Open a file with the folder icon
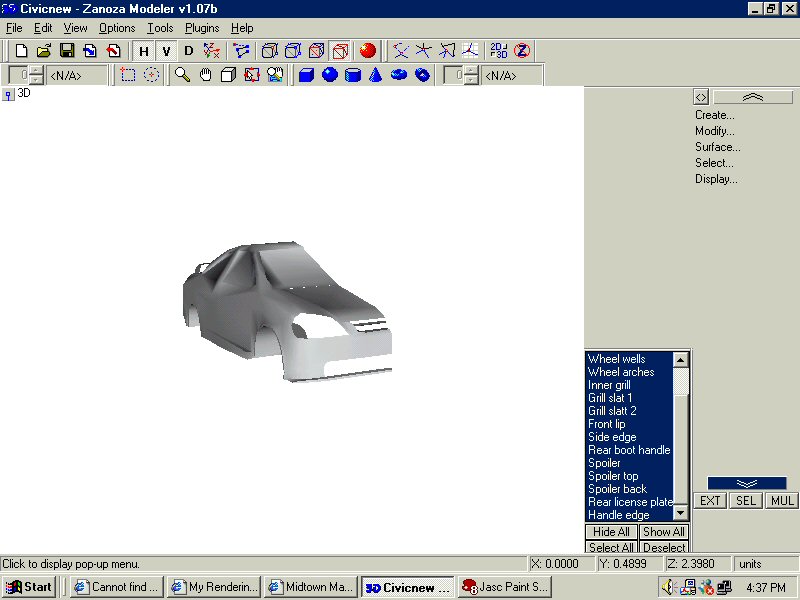 (44, 50)
